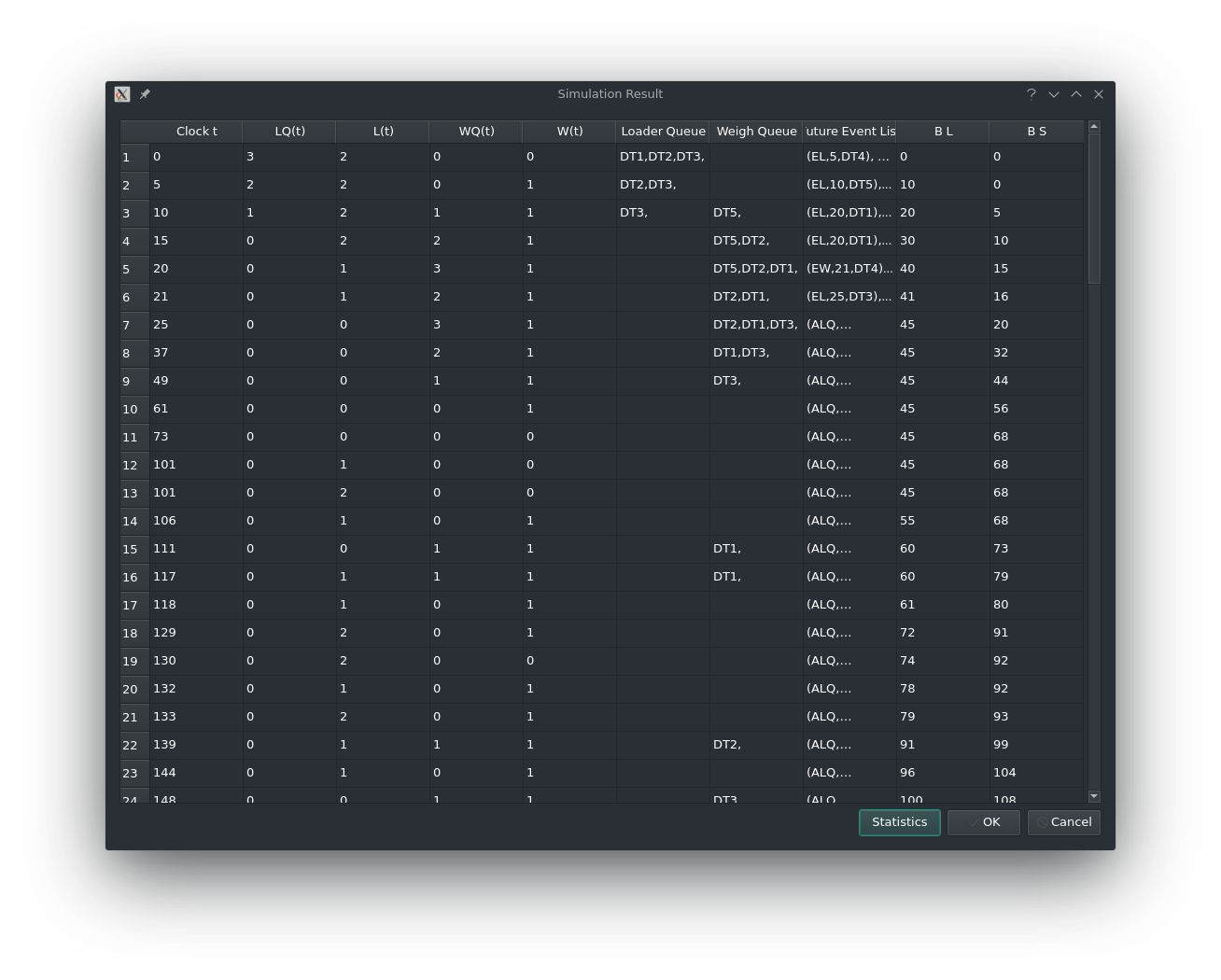Select the B L column header

pos(943,132)
